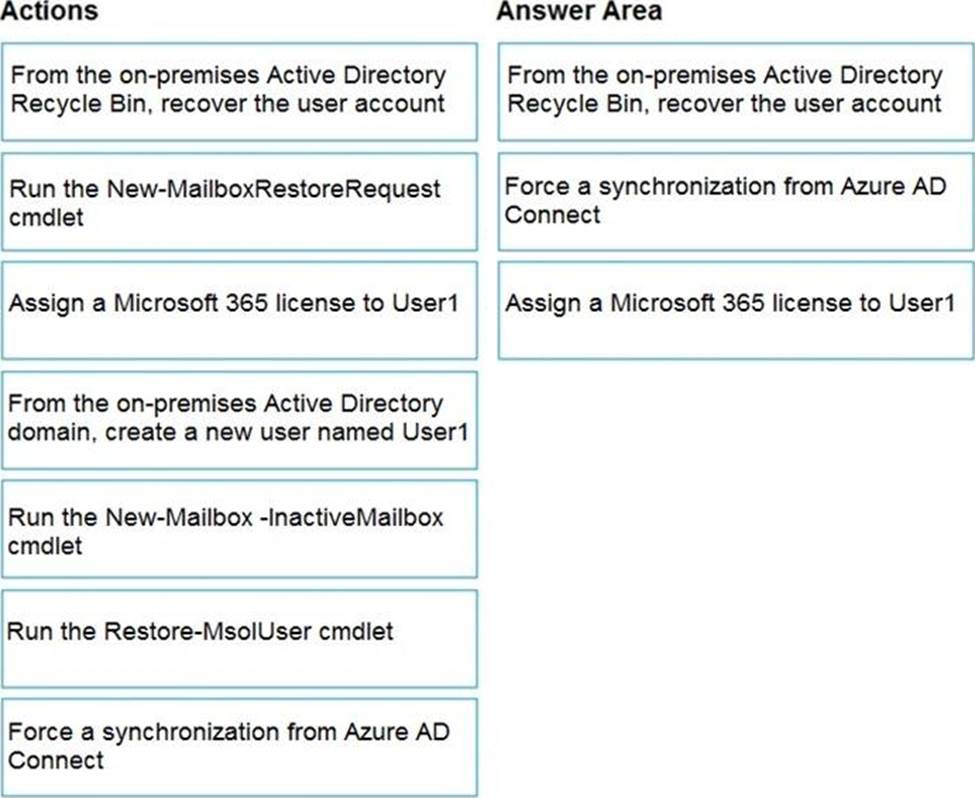Pick 'Force a synchronization' in the Actions list
975x798 pixels.
tap(239, 747)
